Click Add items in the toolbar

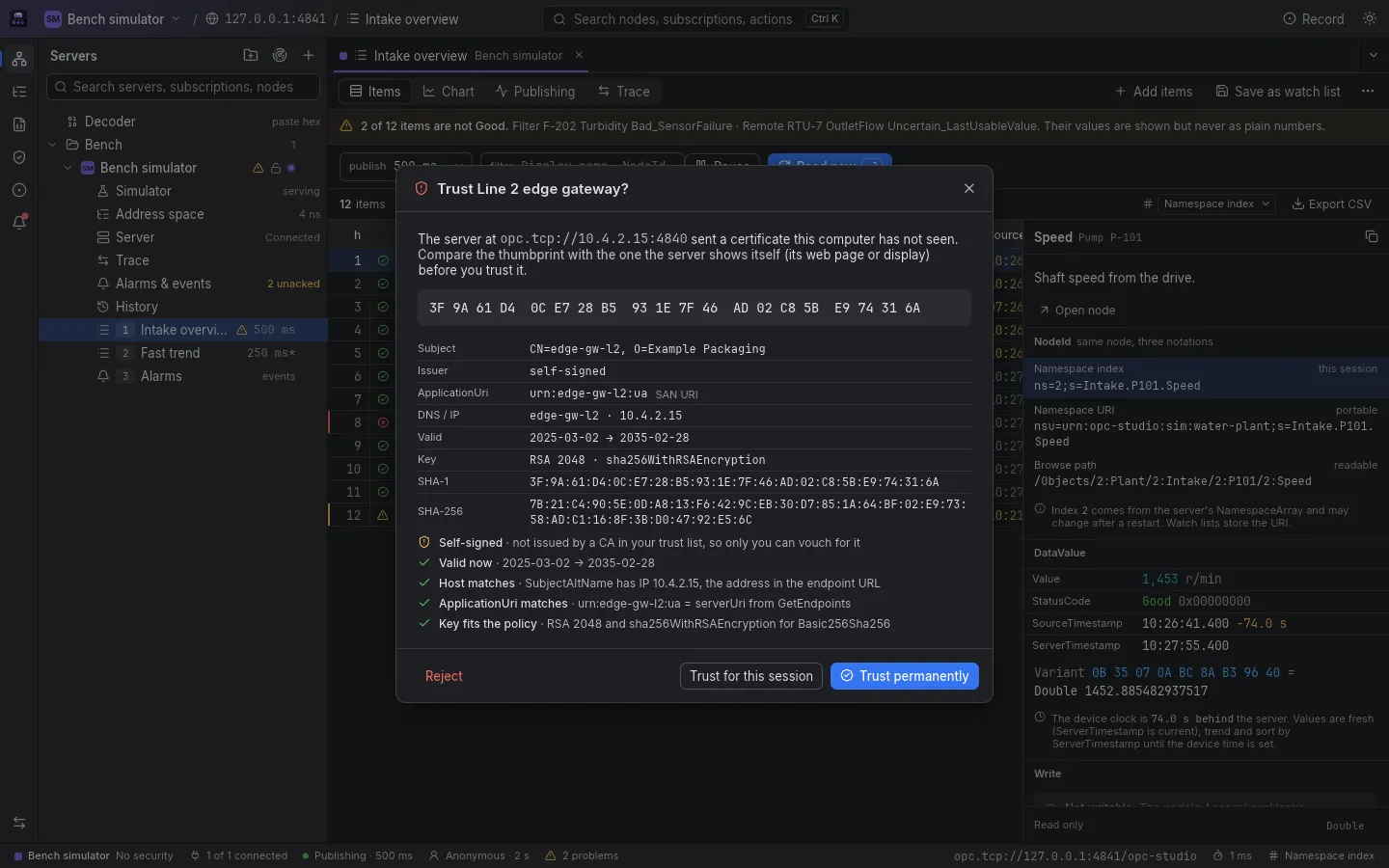tap(1154, 91)
